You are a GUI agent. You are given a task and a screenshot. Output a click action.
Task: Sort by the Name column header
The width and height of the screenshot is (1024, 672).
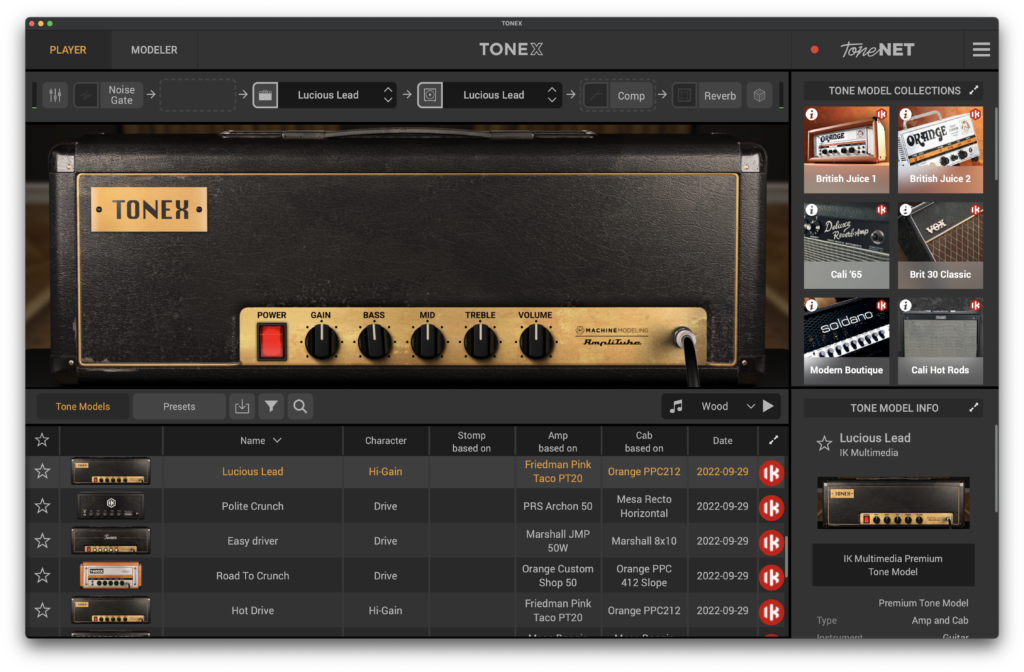click(253, 441)
